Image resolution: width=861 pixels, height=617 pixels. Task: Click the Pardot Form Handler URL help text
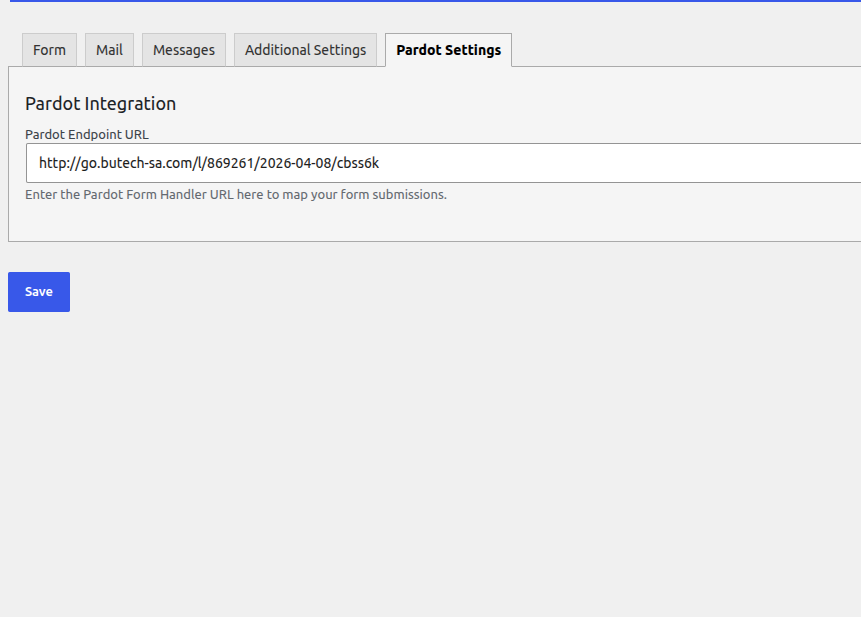tap(236, 195)
